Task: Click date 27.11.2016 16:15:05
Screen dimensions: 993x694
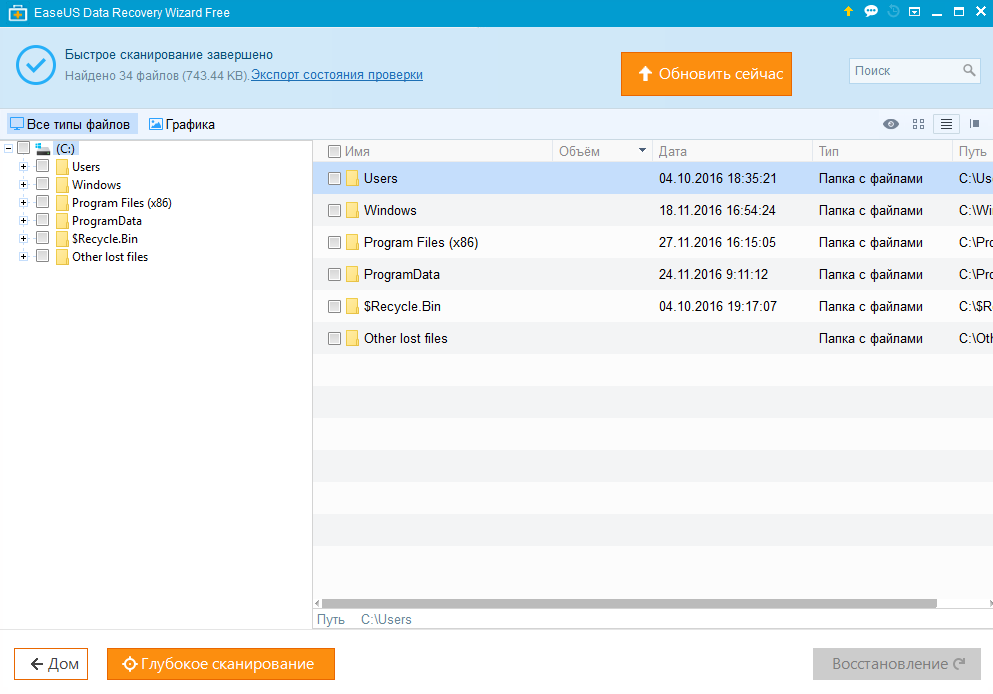Action: click(717, 243)
